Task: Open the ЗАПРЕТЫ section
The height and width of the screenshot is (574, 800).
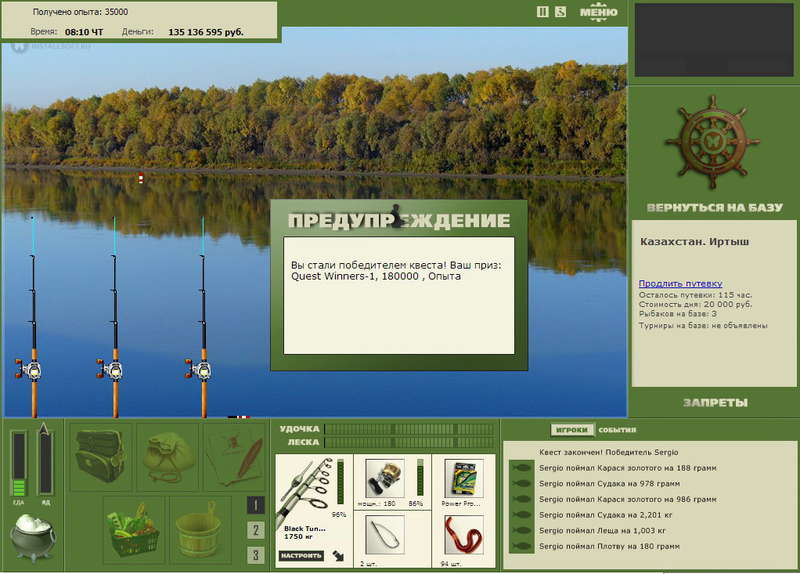Action: coord(715,403)
